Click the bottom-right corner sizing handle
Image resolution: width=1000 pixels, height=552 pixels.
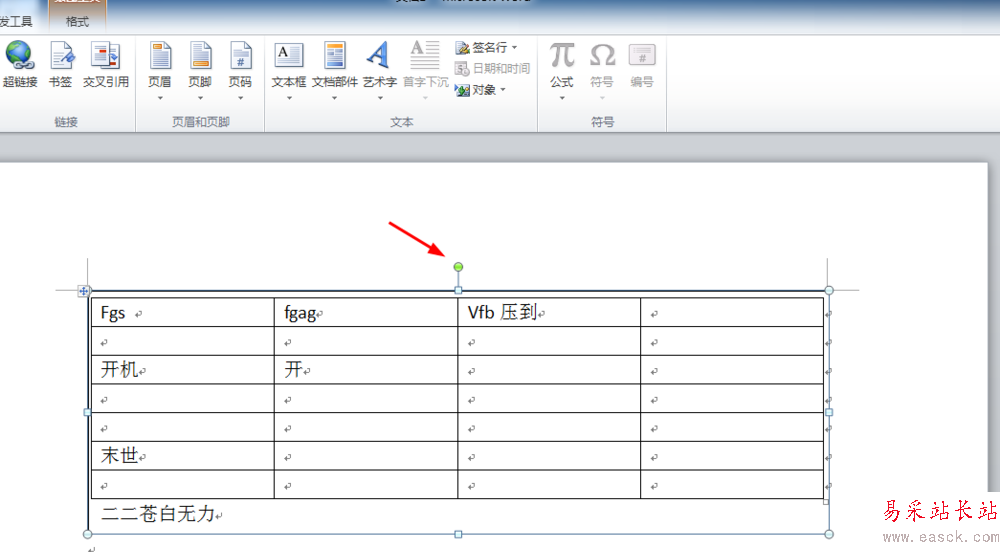(x=829, y=534)
